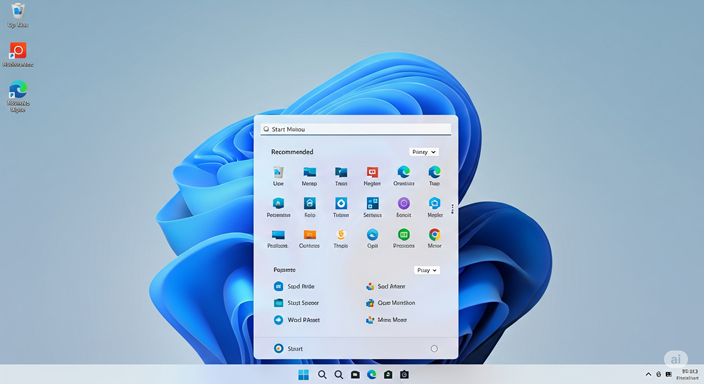Image resolution: width=704 pixels, height=384 pixels.
Task: Click the display icon in system tray
Action: pos(669,374)
